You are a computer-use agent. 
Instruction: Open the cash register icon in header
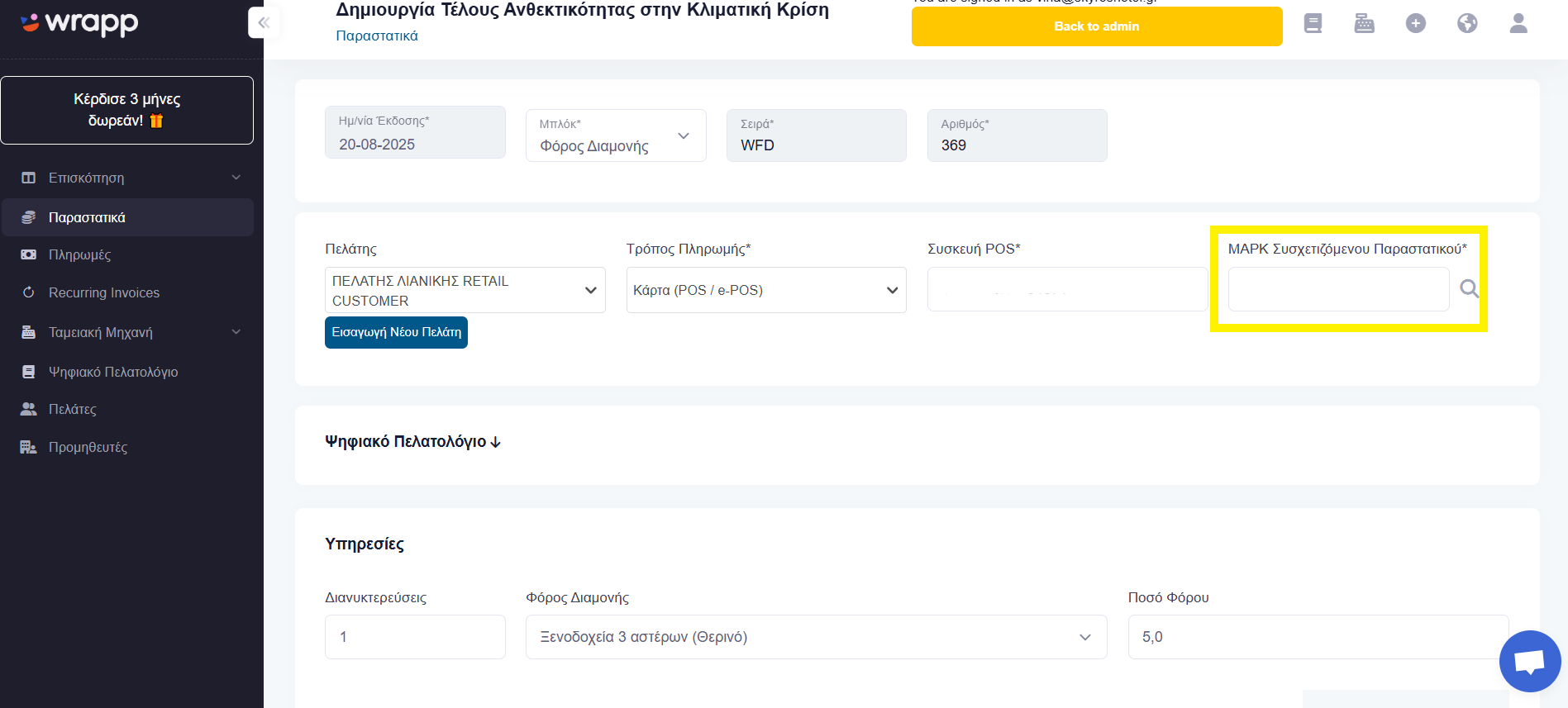[1364, 23]
